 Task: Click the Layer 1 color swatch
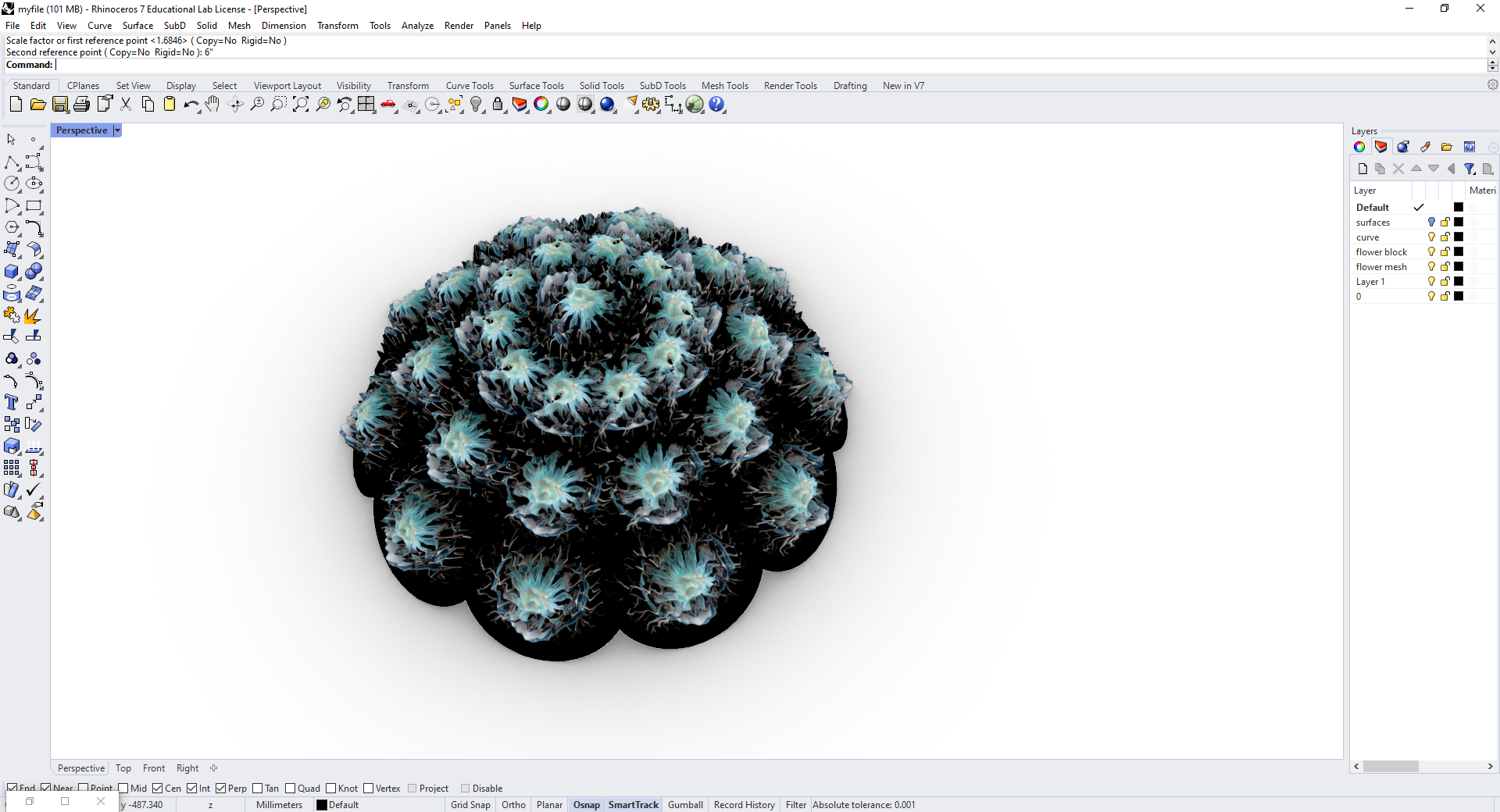(1459, 282)
